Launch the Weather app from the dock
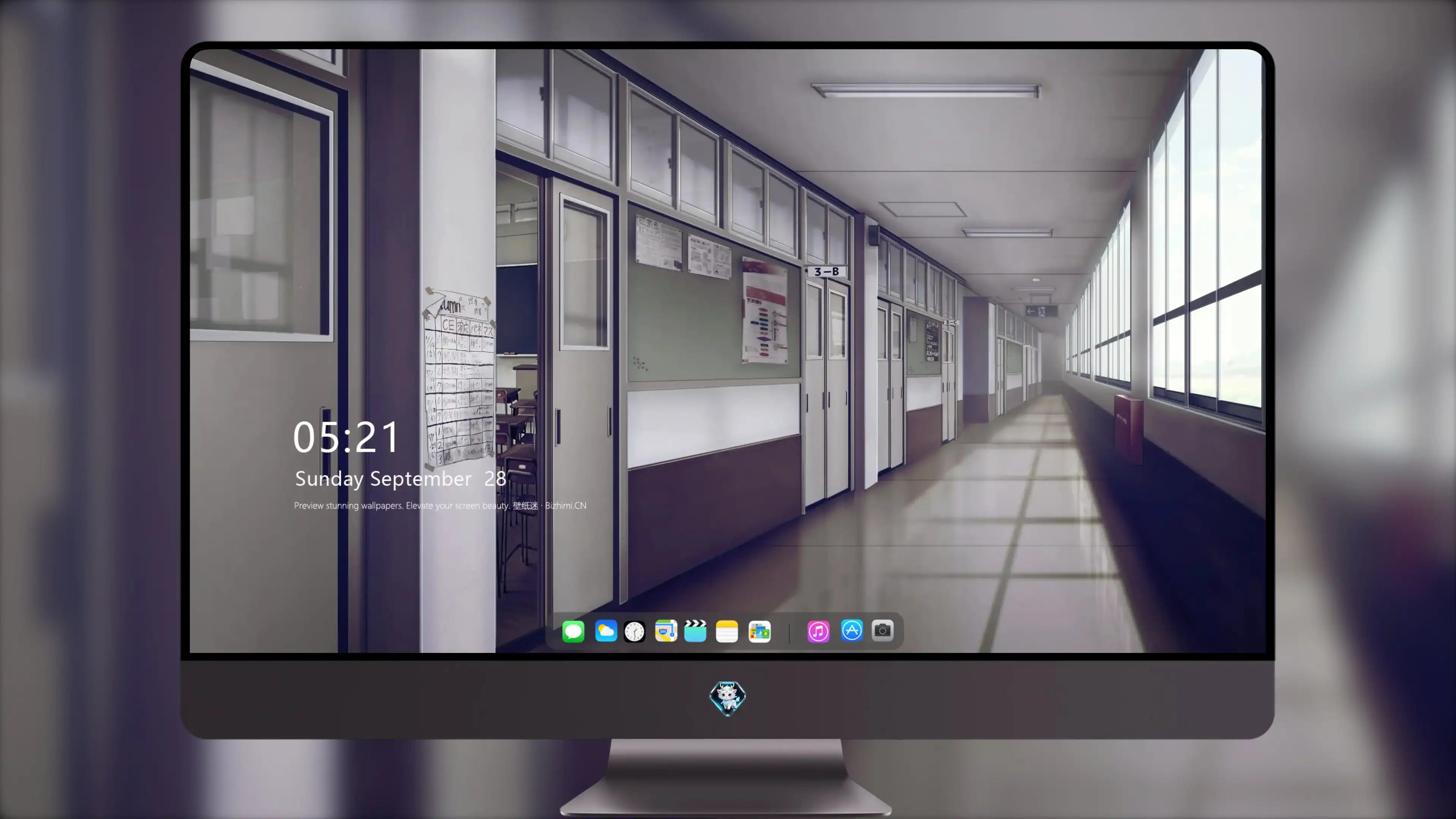1456x819 pixels. tap(606, 631)
